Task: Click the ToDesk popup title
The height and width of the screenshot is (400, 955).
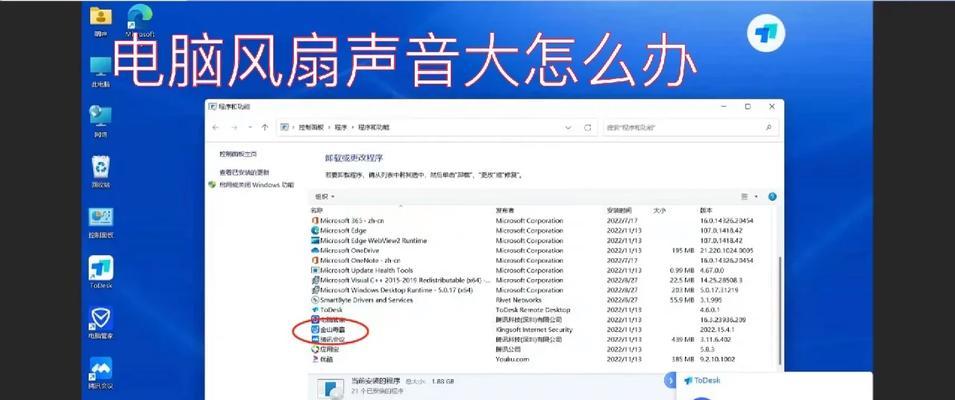Action: (x=707, y=381)
